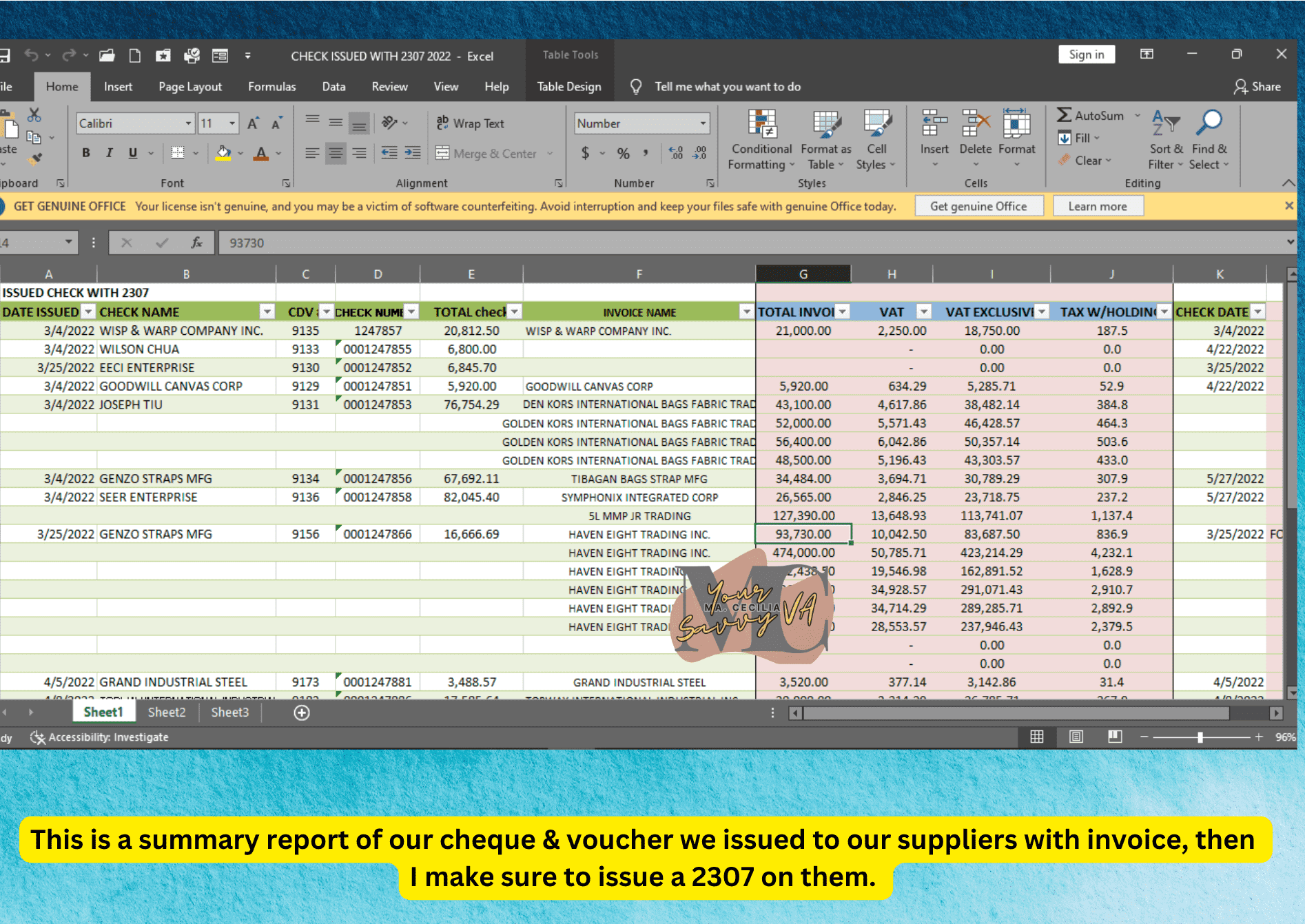This screenshot has width=1305, height=924.
Task: Open the Insert ribbon tab
Action: pos(118,87)
